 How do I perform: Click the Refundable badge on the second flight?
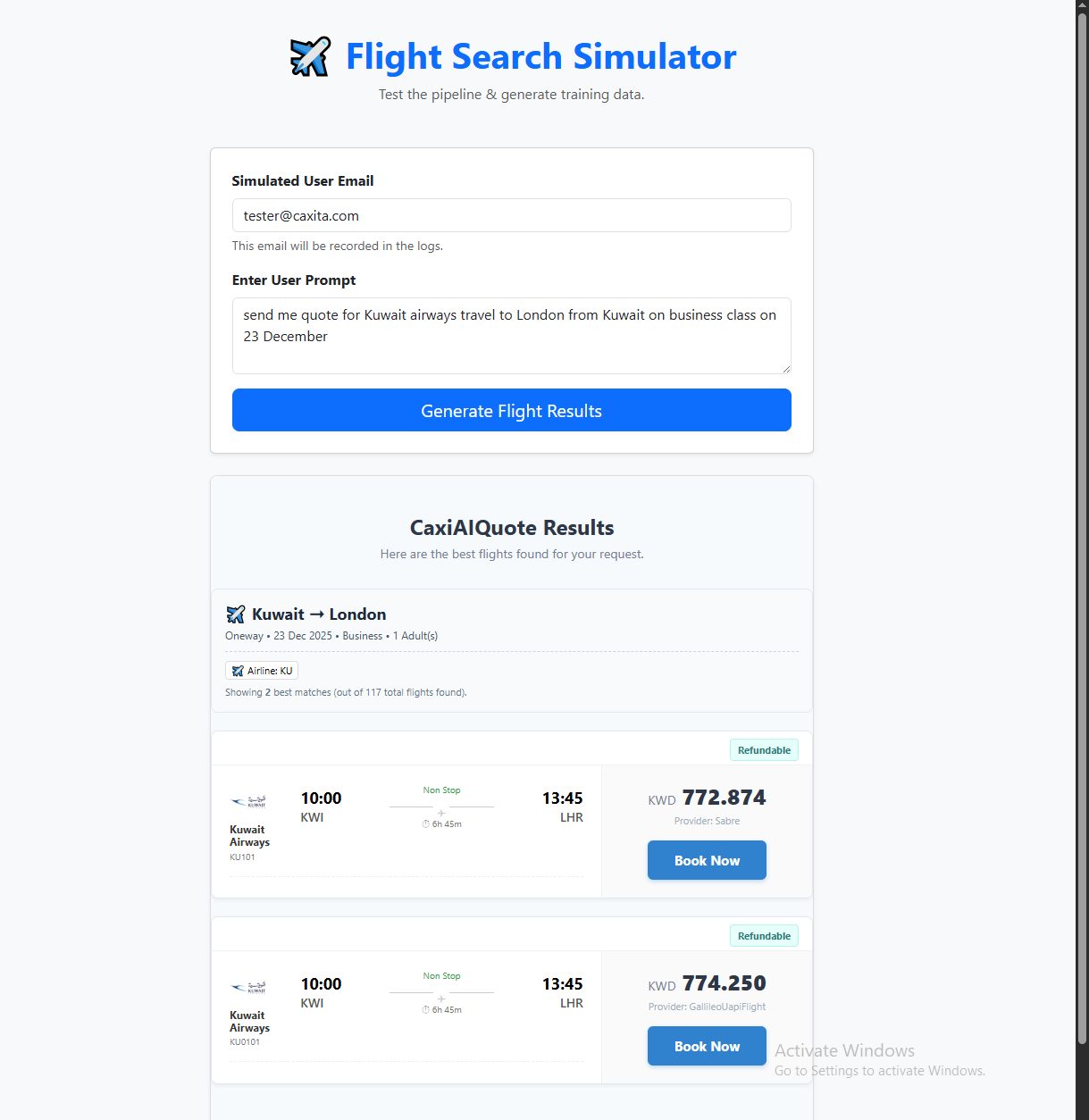[x=764, y=936]
